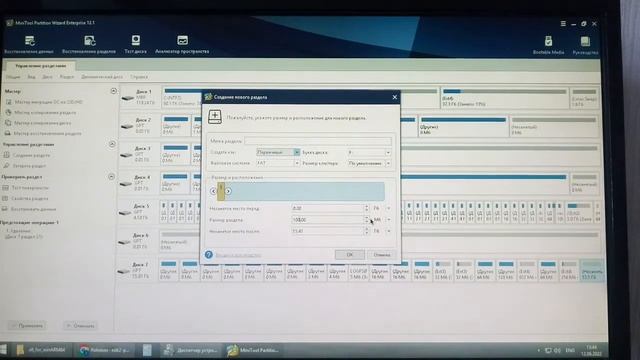Open the Partition (Раздел) menu
The image size is (640, 360).
pos(67,77)
